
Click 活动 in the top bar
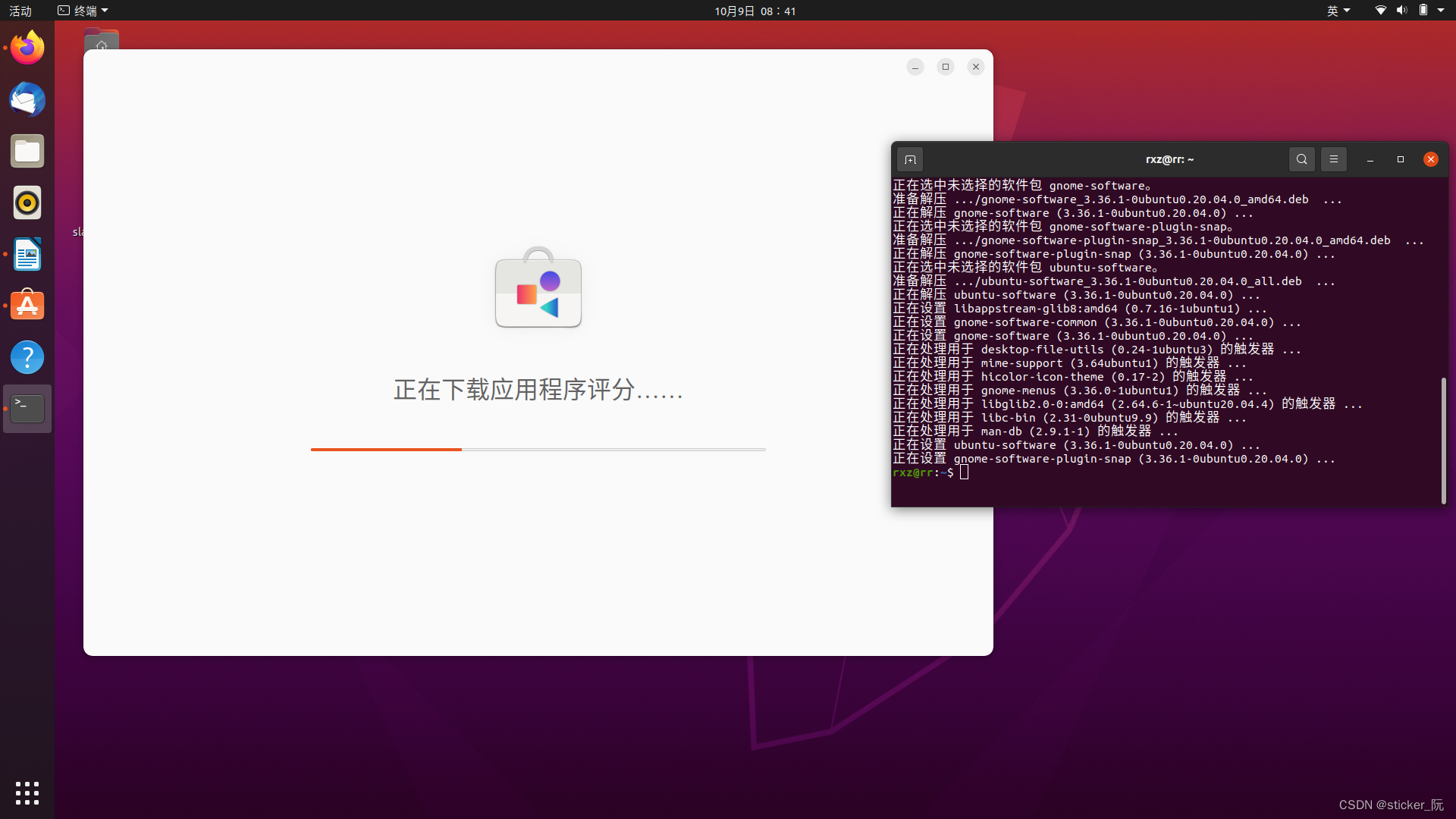pos(20,11)
